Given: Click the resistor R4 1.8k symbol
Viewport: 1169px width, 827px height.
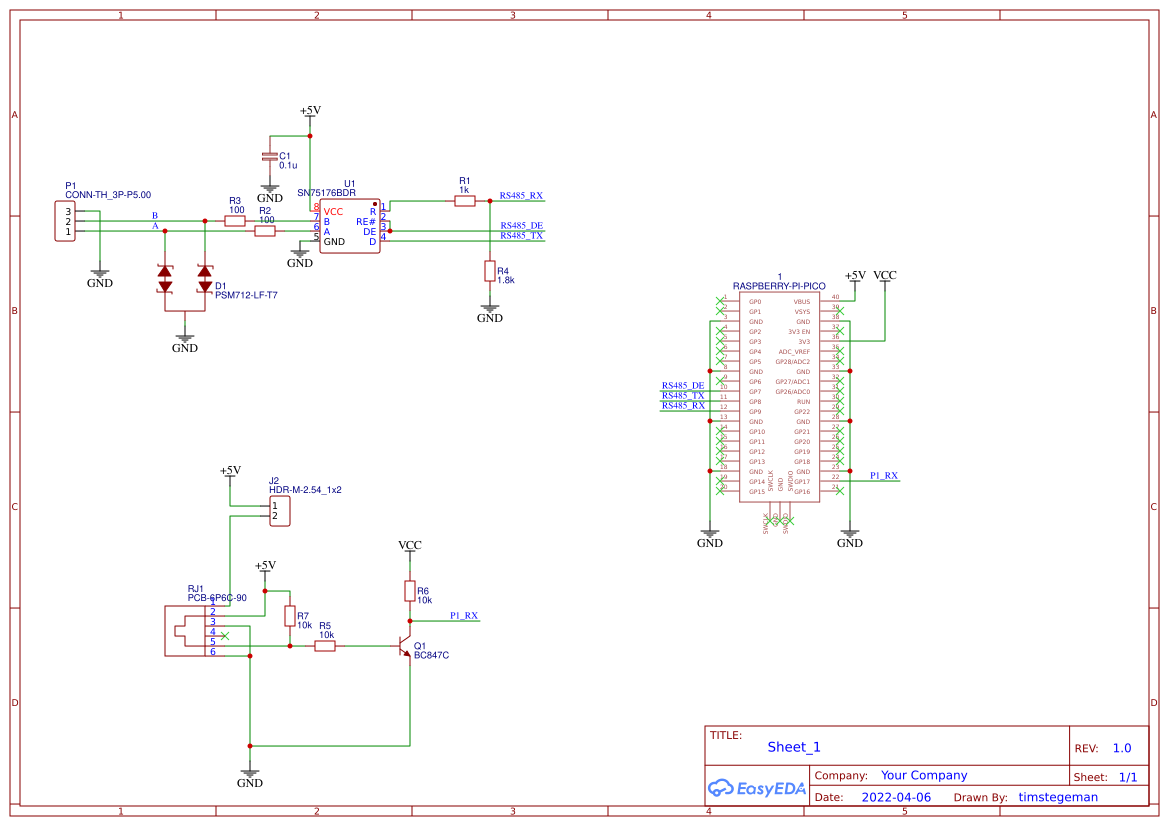Looking at the screenshot, I should [489, 273].
